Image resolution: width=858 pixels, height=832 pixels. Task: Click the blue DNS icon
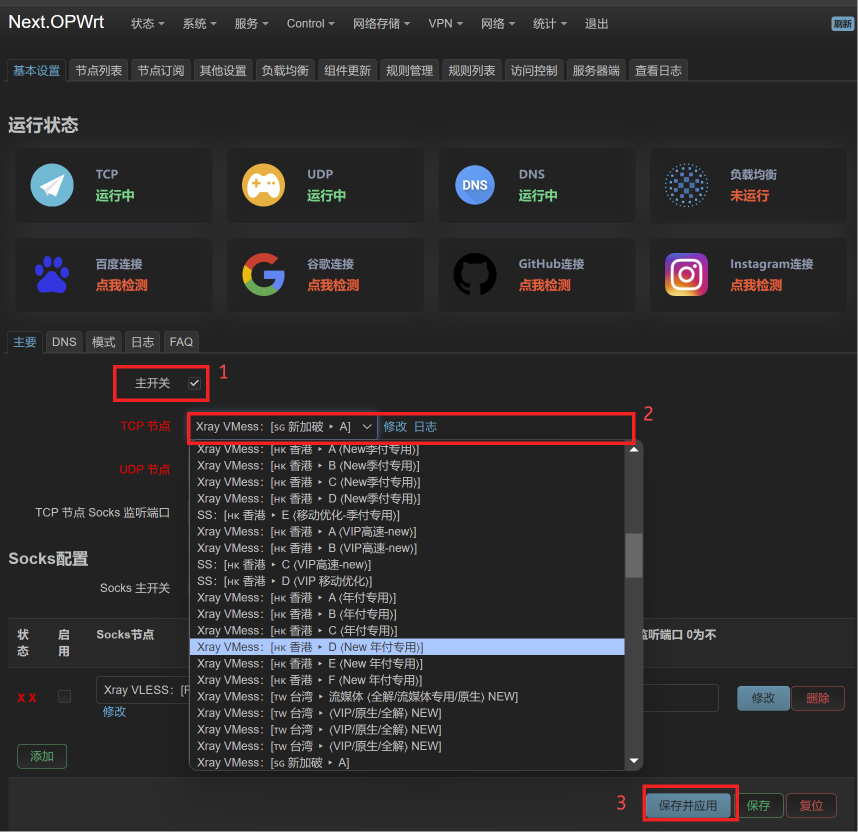tap(475, 185)
